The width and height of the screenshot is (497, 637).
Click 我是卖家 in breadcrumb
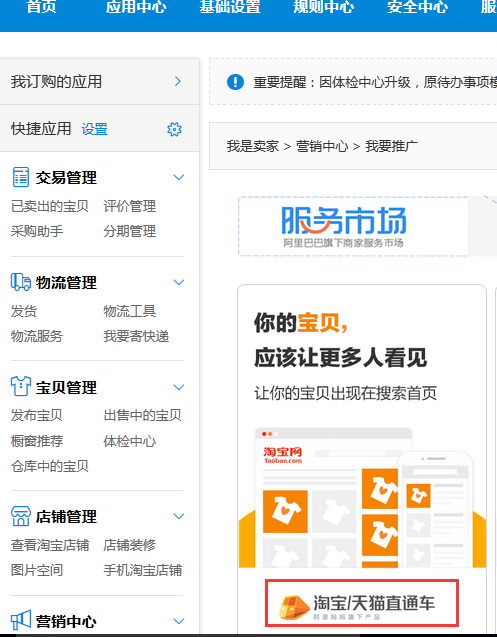(x=252, y=146)
